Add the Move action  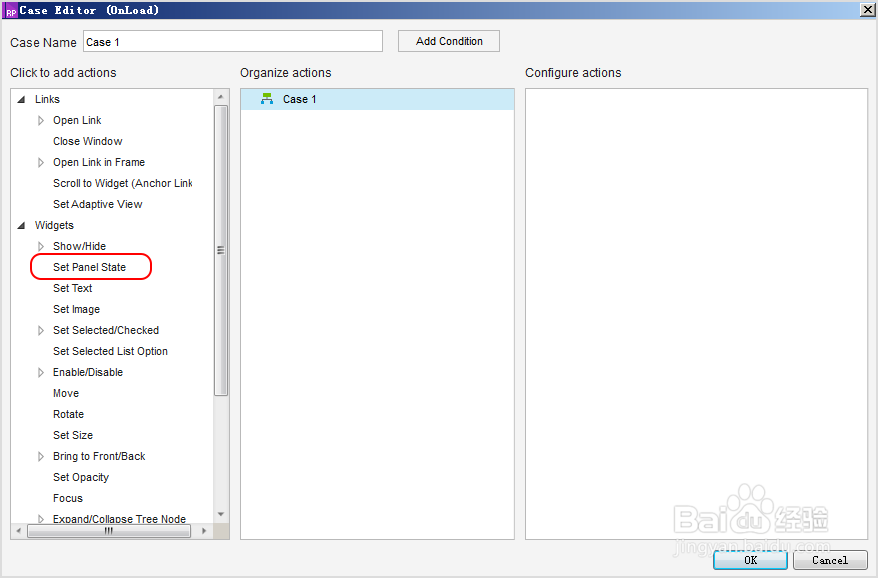click(66, 393)
